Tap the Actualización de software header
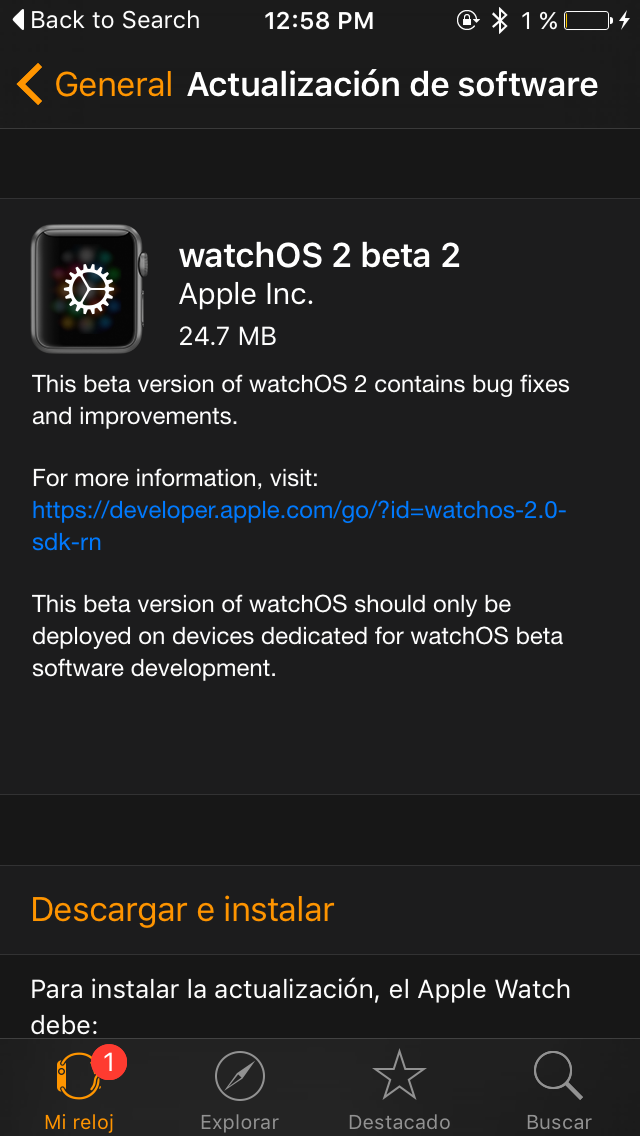Screen dimensions: 640x1136 point(392,84)
